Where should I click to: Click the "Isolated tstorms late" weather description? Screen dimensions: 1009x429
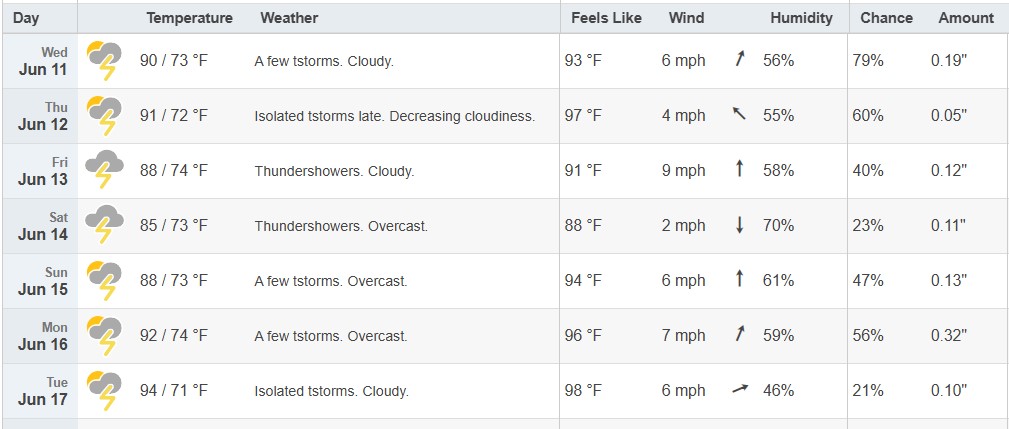click(x=319, y=116)
